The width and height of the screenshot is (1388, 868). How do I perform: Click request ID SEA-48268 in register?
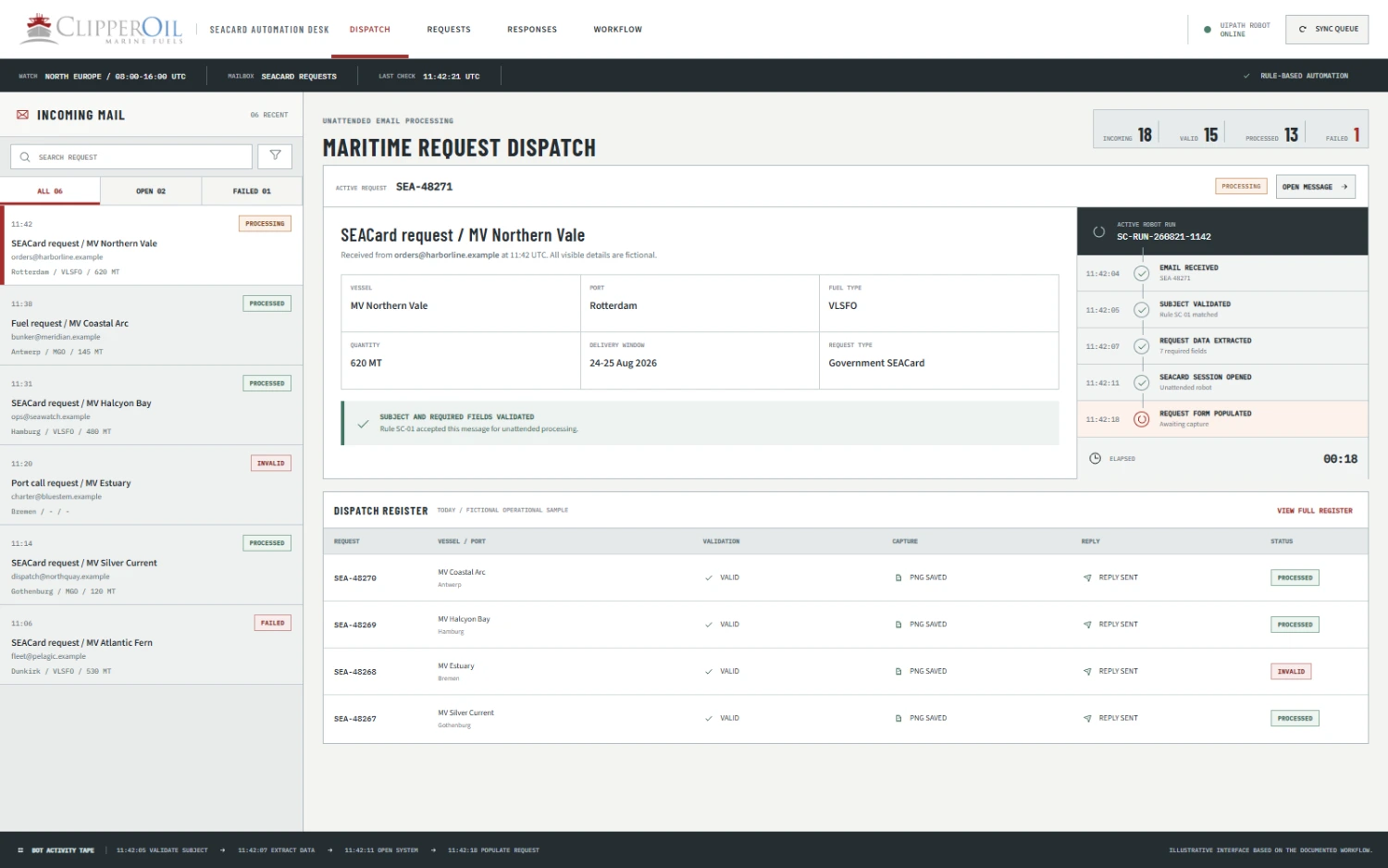pos(355,672)
